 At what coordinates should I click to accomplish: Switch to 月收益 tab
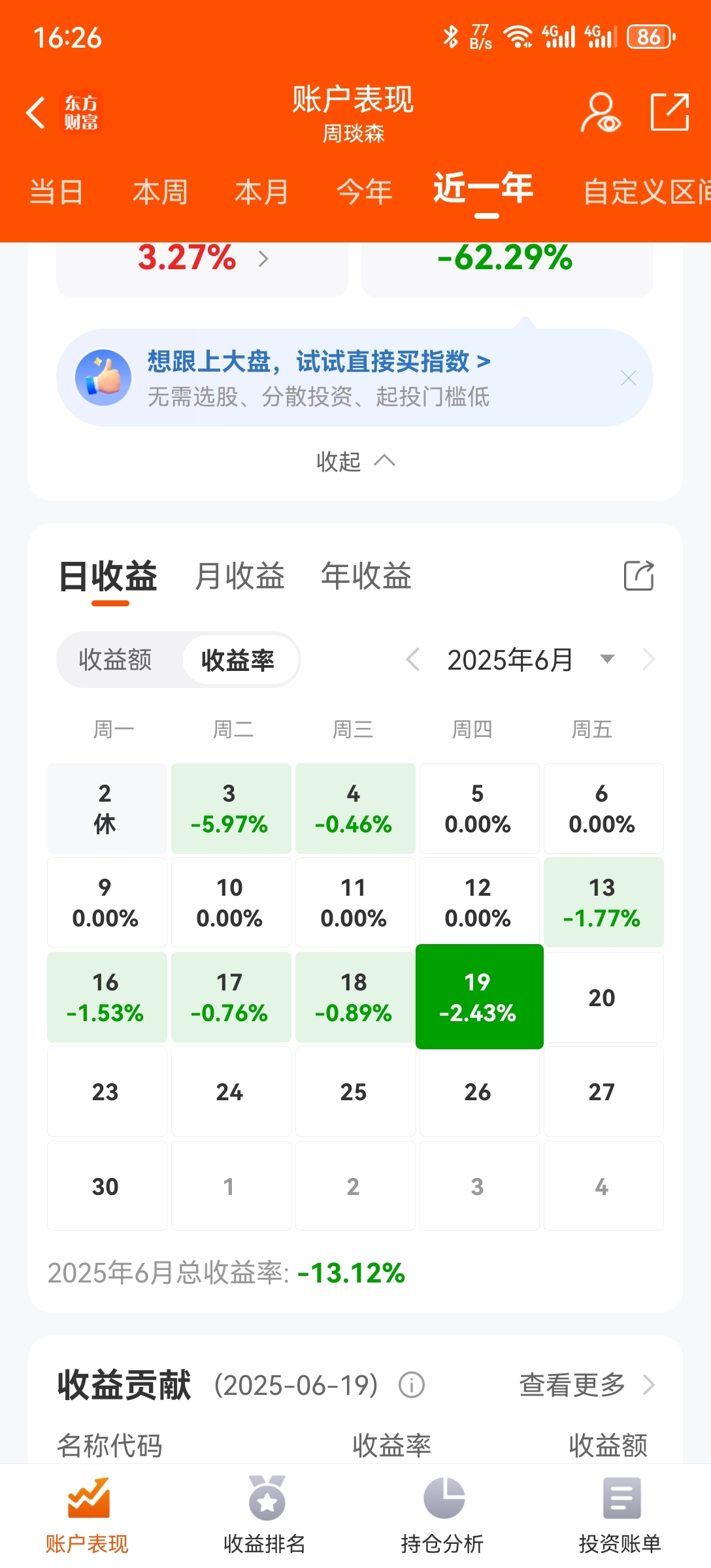pos(240,576)
